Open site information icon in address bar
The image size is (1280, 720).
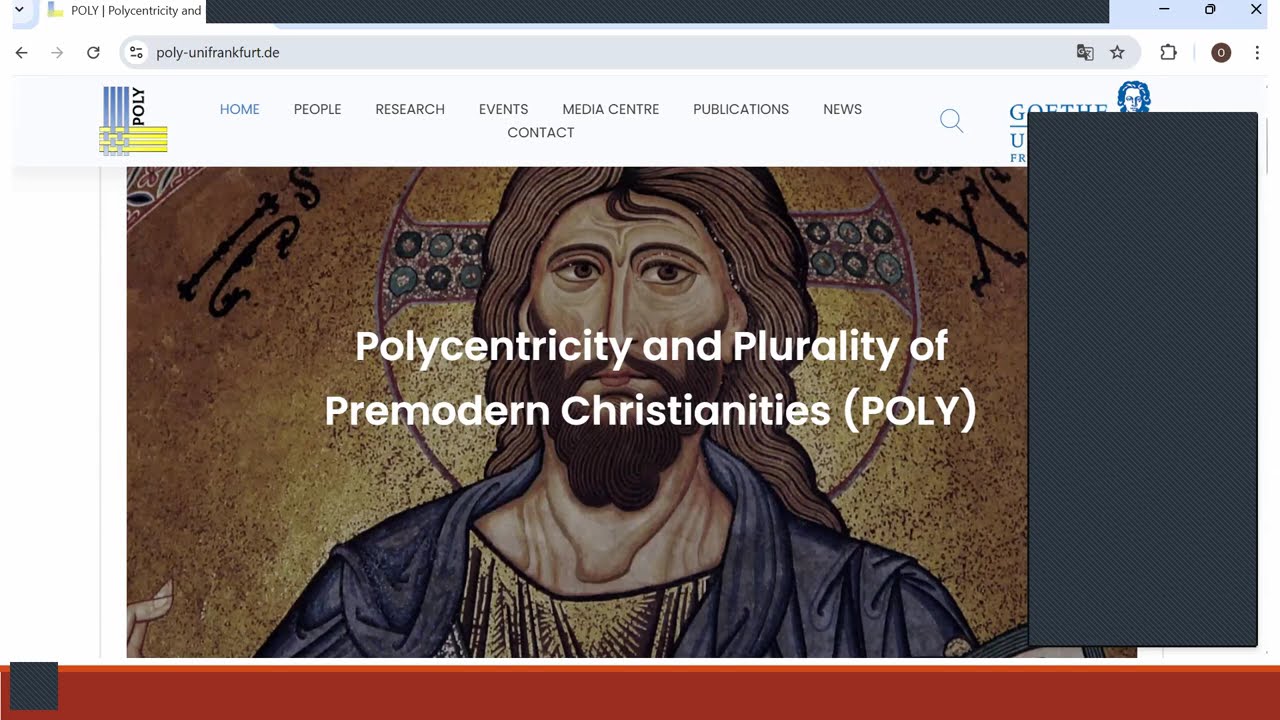pos(137,52)
